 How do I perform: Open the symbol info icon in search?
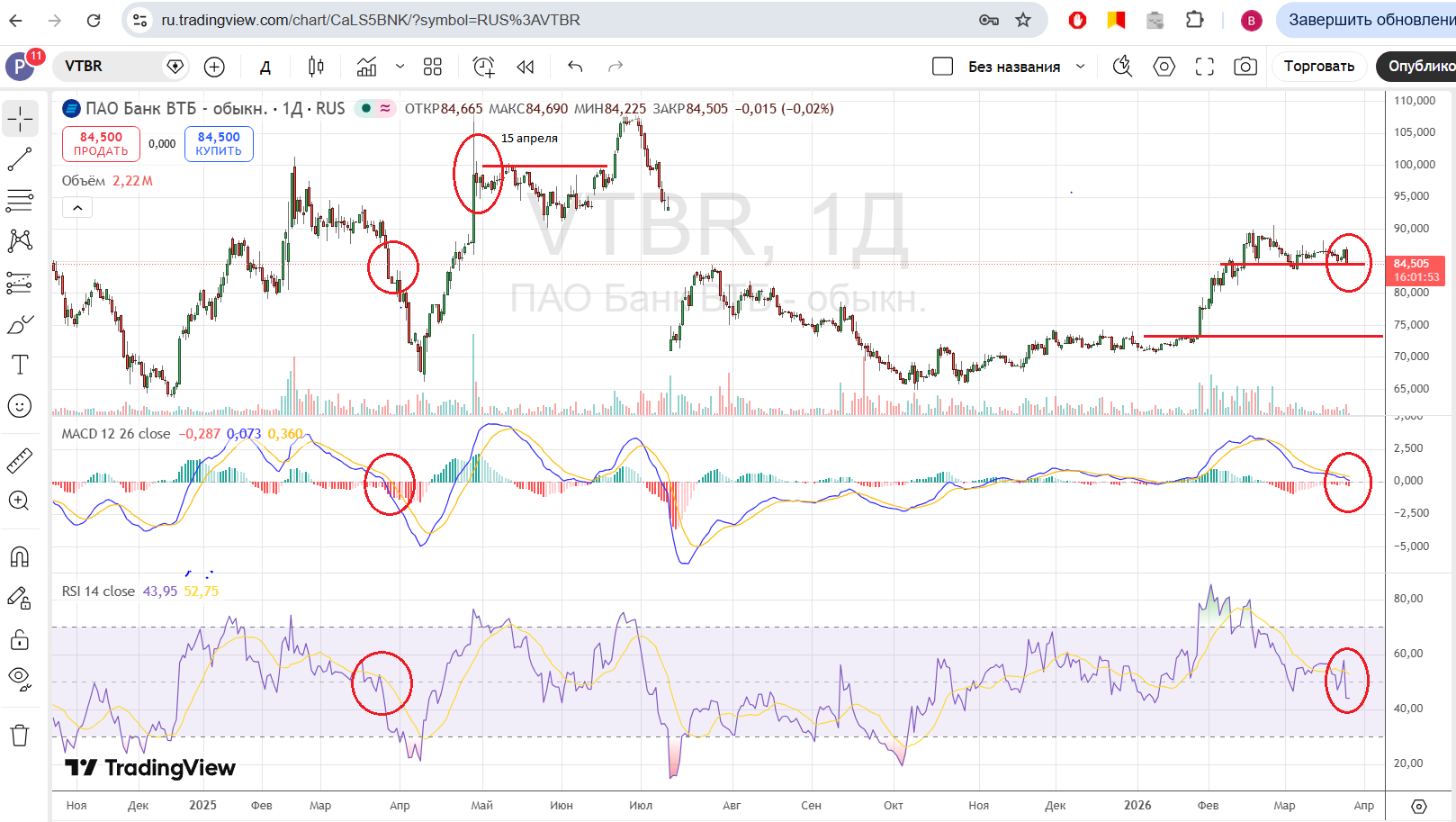coord(175,67)
